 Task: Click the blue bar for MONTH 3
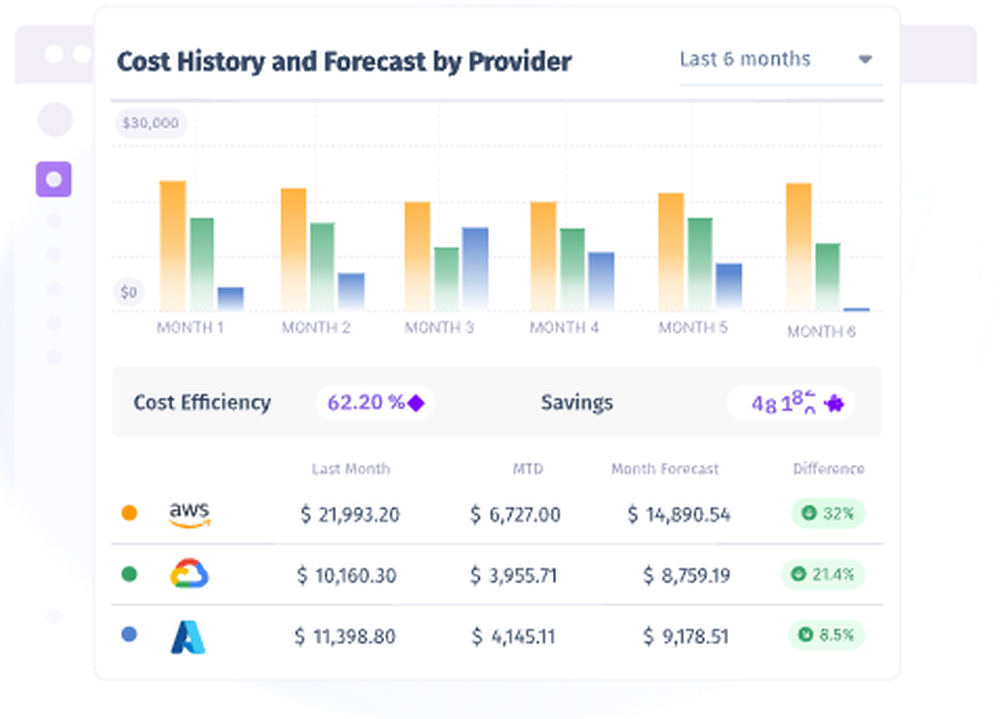pyautogui.click(x=475, y=269)
